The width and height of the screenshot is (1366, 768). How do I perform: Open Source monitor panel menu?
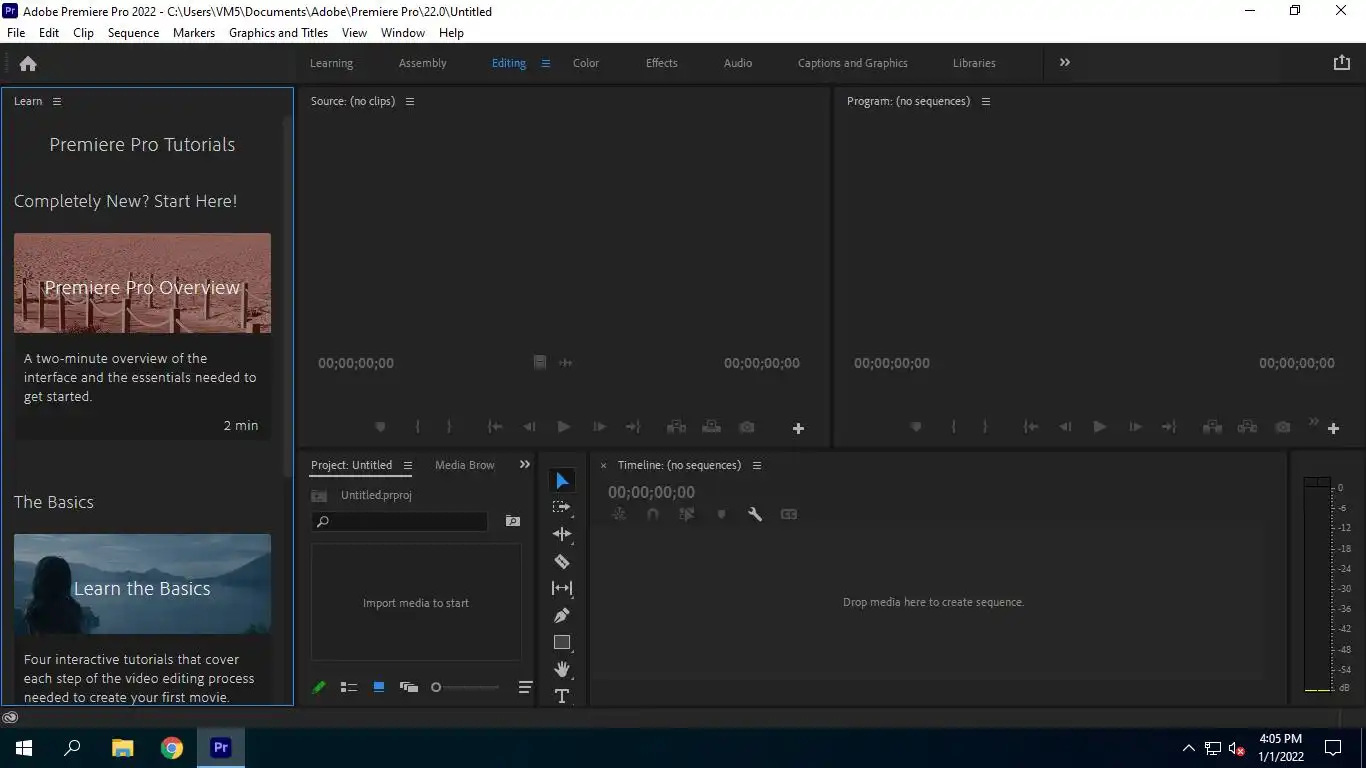click(x=410, y=101)
